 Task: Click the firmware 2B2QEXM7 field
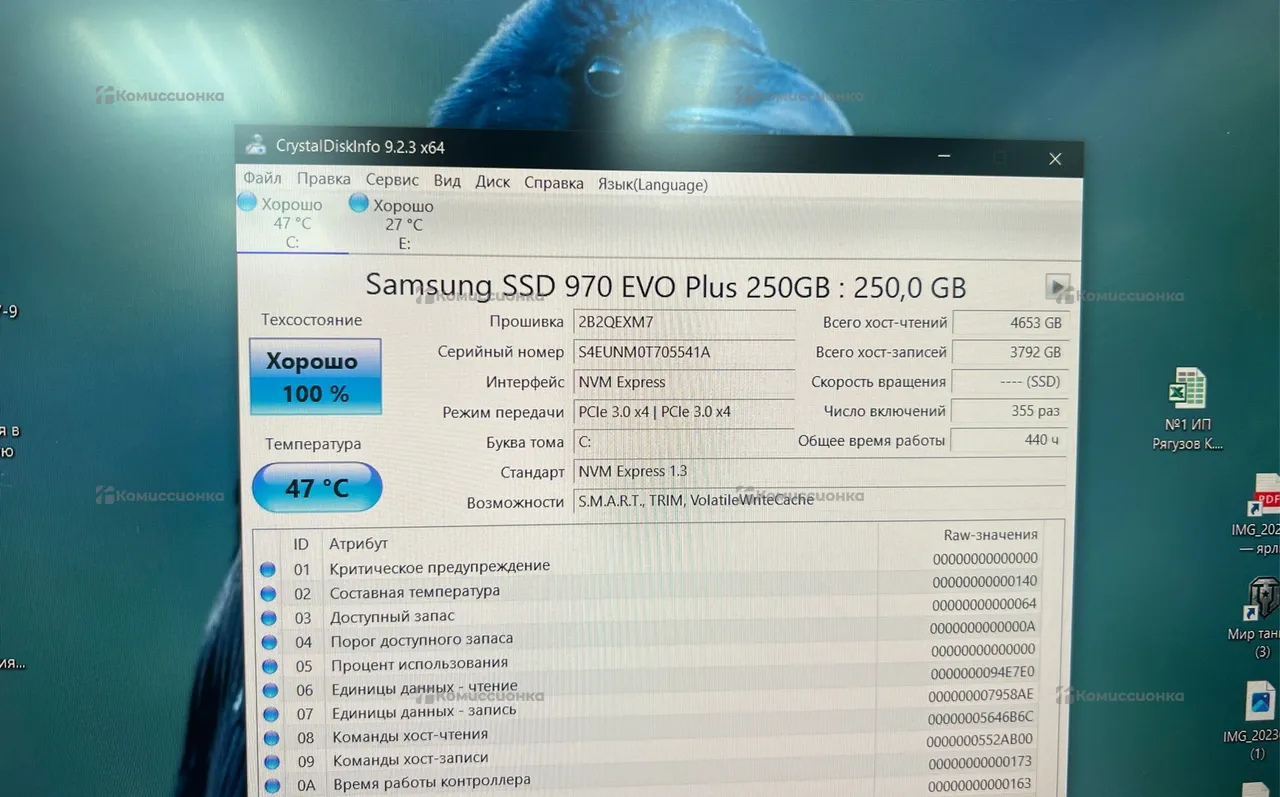[683, 322]
